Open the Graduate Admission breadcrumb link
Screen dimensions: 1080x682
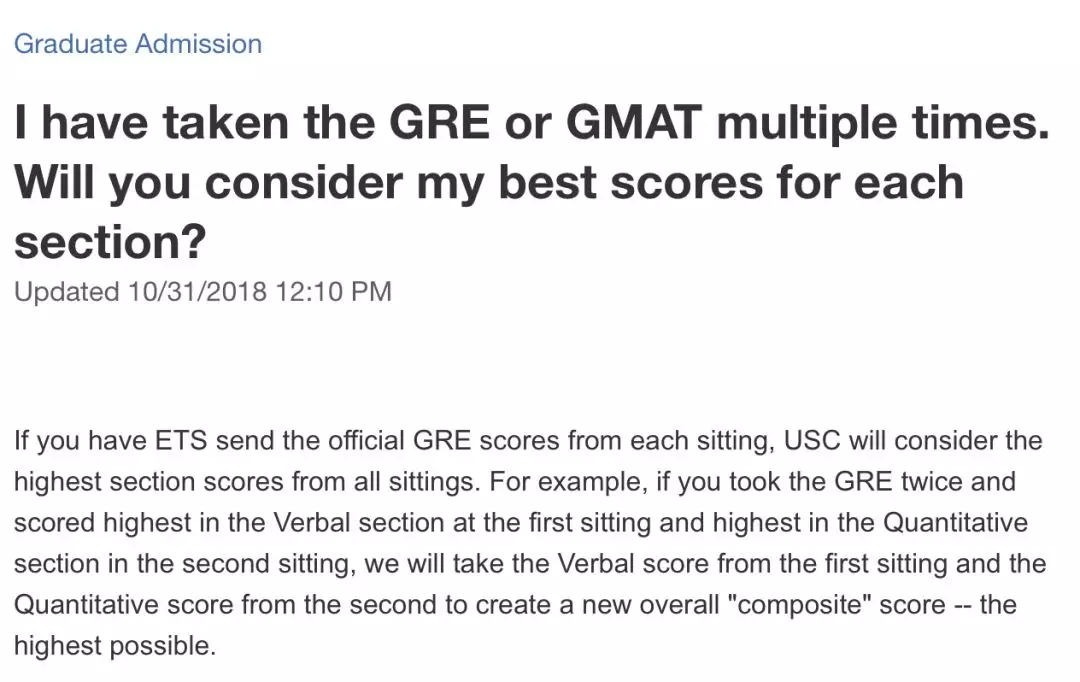point(138,44)
